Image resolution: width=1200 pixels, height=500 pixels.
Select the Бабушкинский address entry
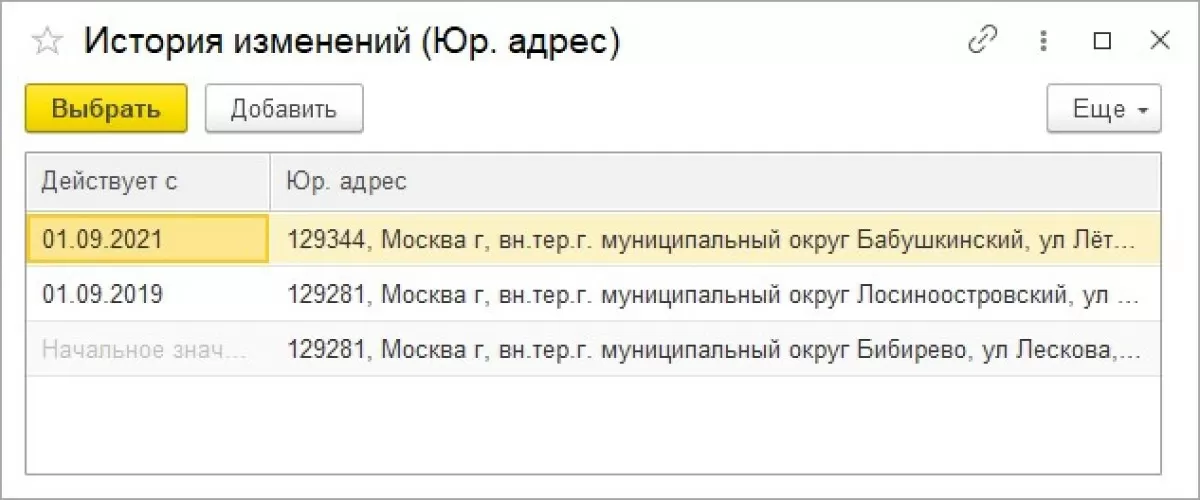tap(712, 240)
